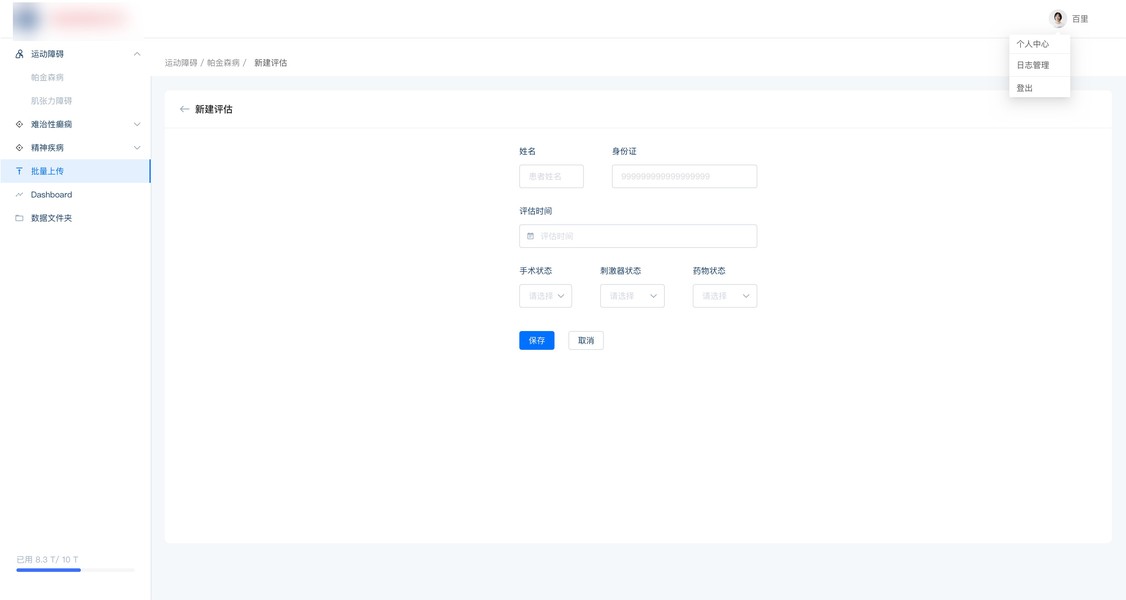
Task: Expand the 难治性癫痫 menu chevron
Action: 137,124
